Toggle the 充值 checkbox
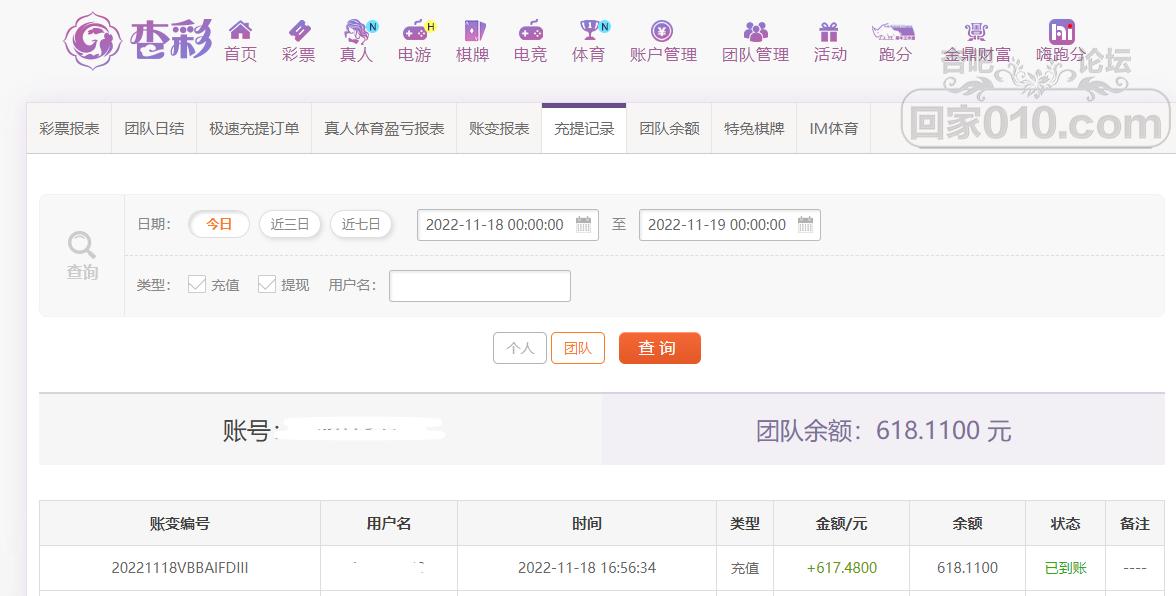 [x=196, y=283]
